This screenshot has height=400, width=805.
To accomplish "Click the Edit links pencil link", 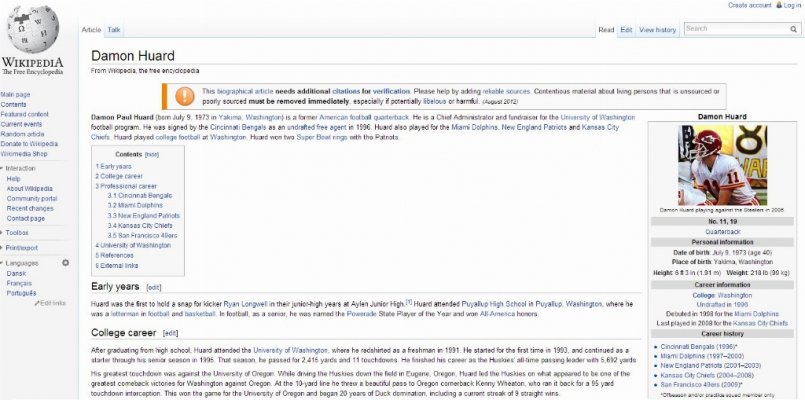I will 50,303.
